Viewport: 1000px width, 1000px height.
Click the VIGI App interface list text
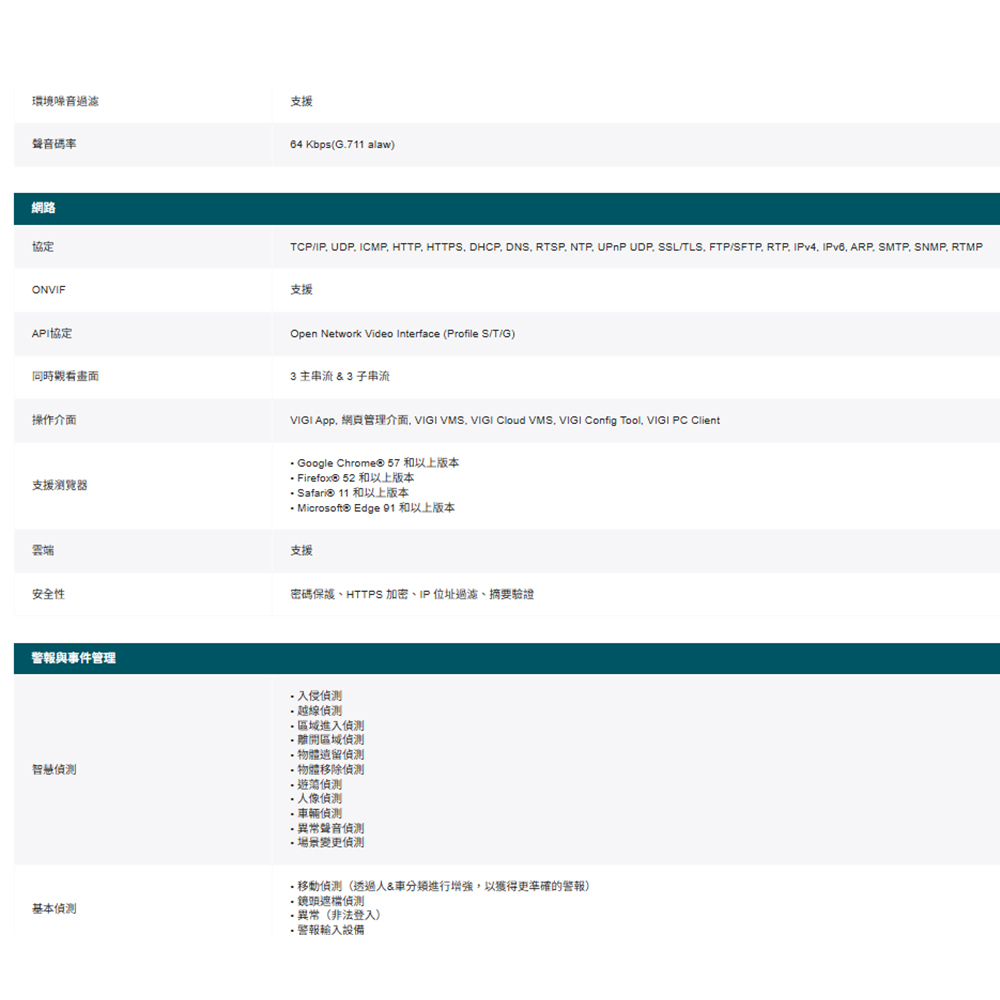tap(505, 420)
